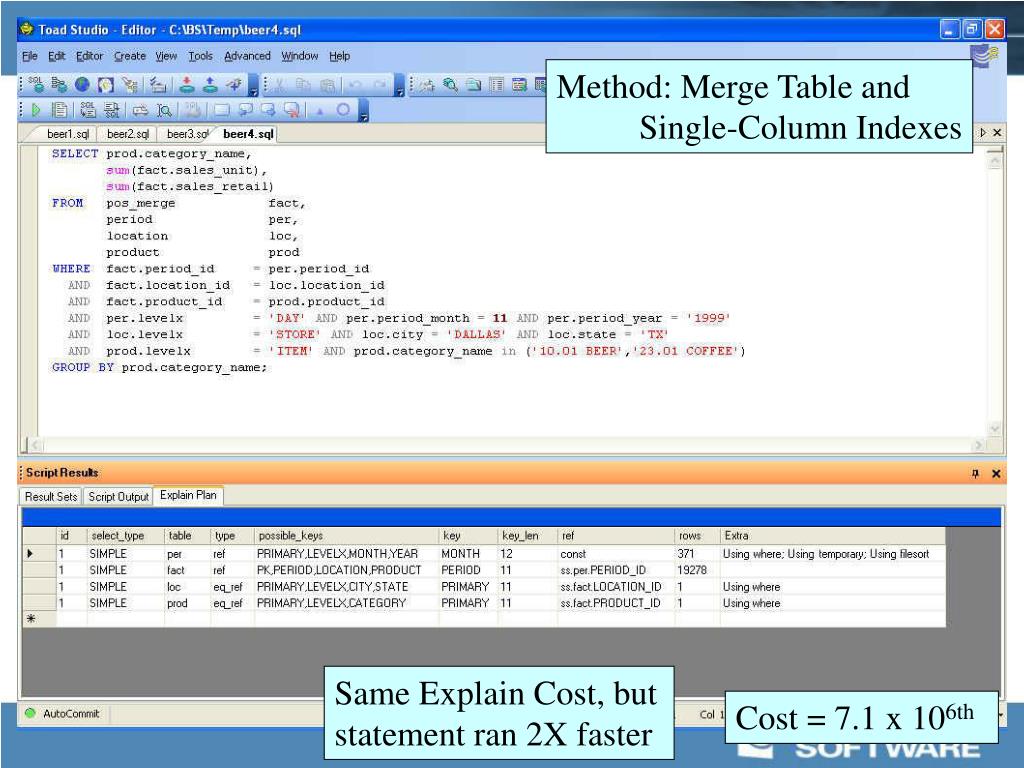Open the Advanced menu
1024x768 pixels.
247,56
